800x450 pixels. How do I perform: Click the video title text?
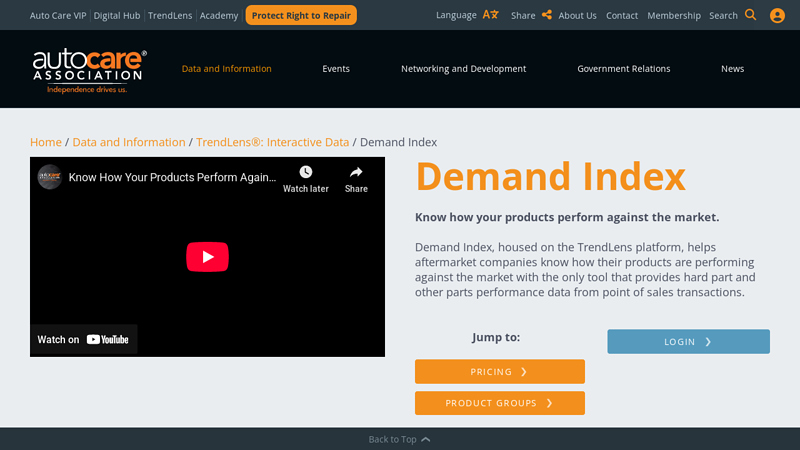pyautogui.click(x=172, y=177)
